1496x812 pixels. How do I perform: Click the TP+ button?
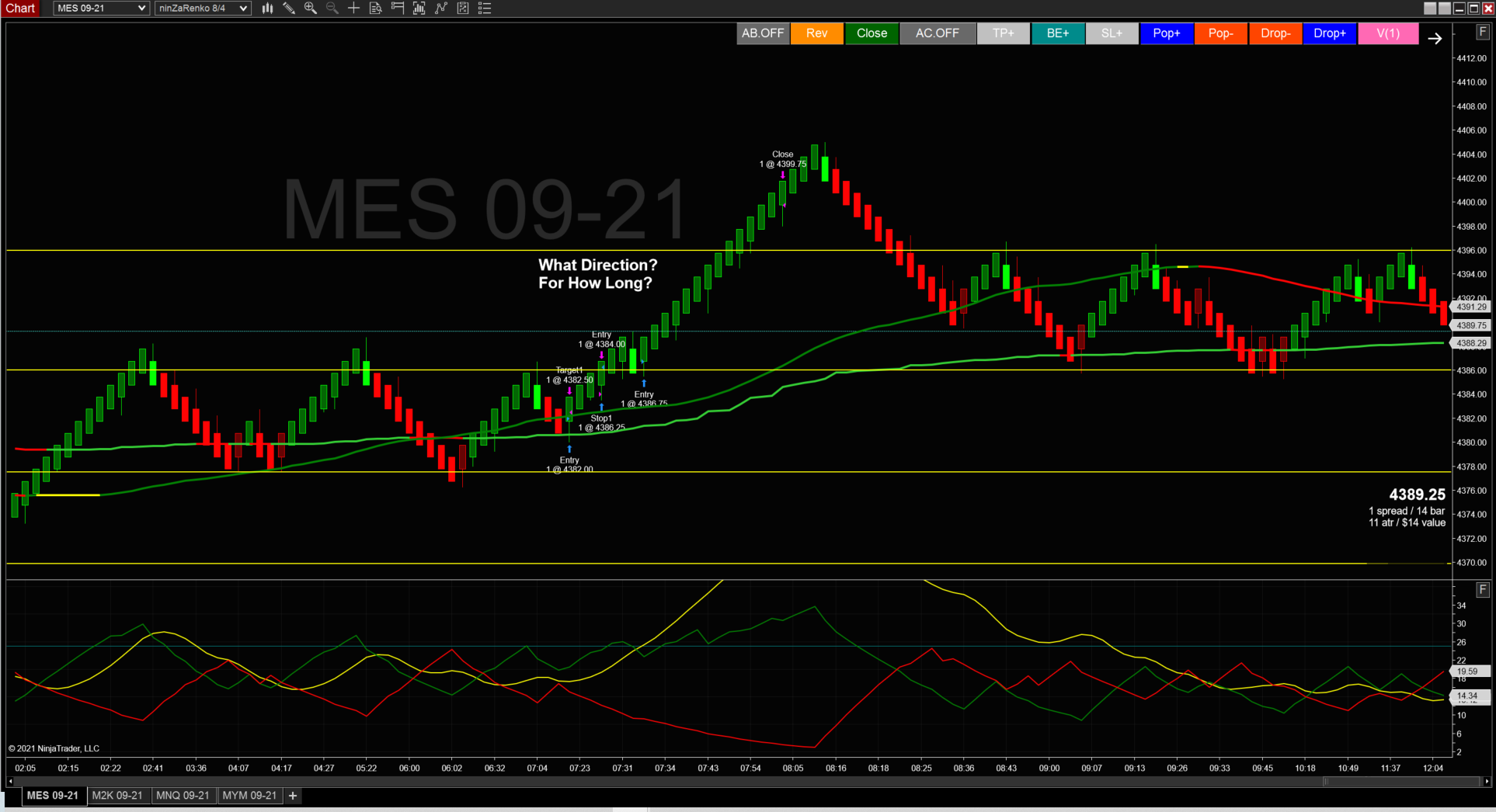coord(1004,33)
